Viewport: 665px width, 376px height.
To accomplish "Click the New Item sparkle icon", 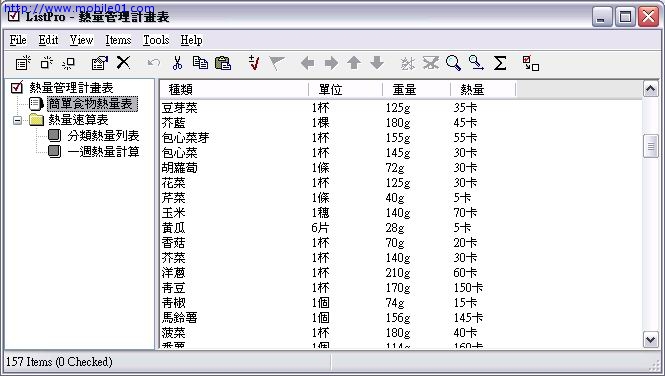I will 46,63.
